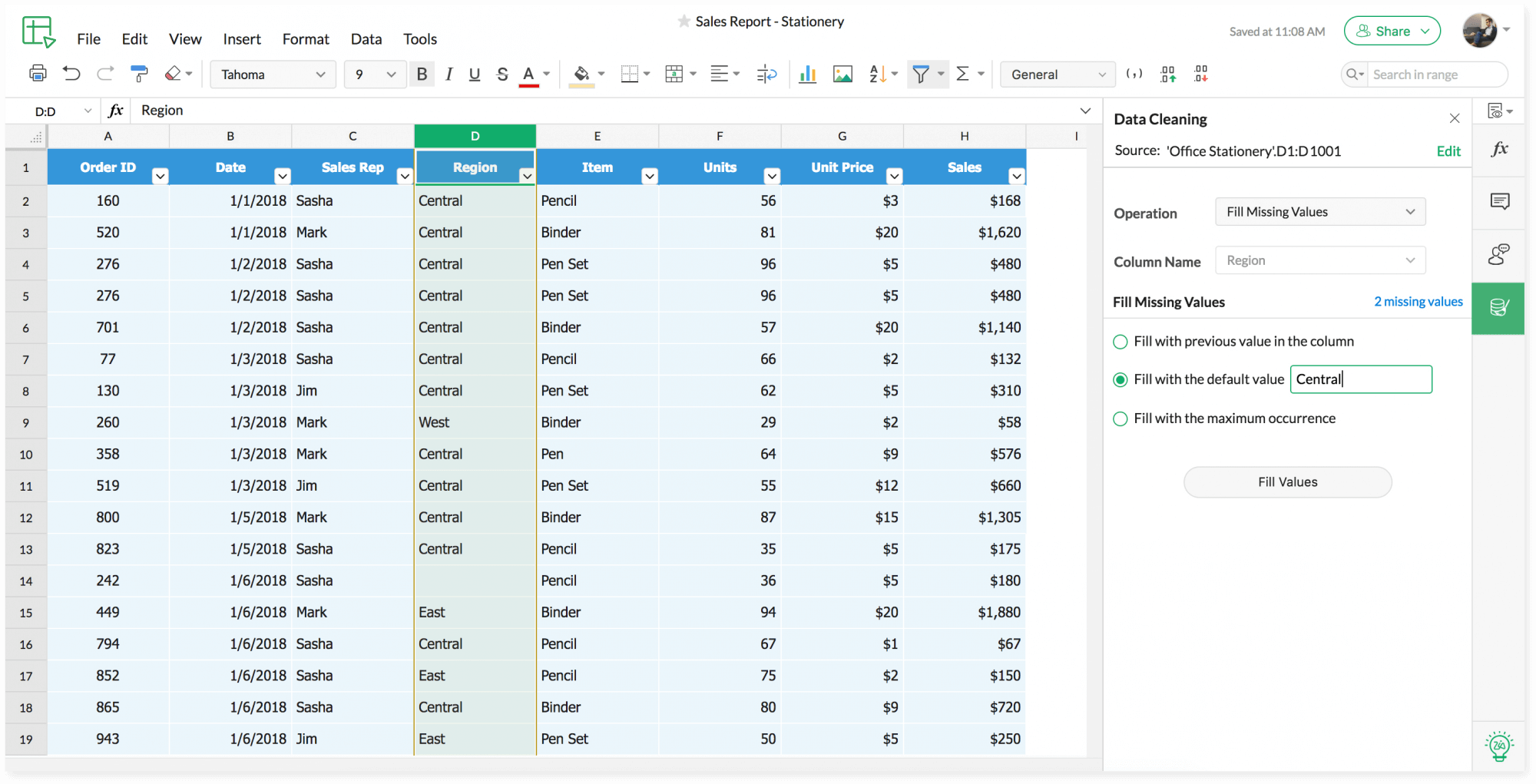Increase decimal places using the toolbar icon
The image size is (1536, 784).
(x=1168, y=74)
